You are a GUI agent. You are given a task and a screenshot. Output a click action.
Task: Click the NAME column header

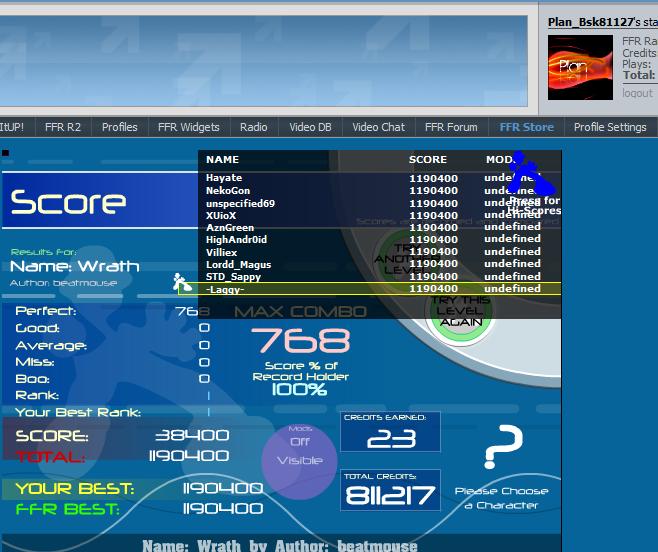point(222,160)
